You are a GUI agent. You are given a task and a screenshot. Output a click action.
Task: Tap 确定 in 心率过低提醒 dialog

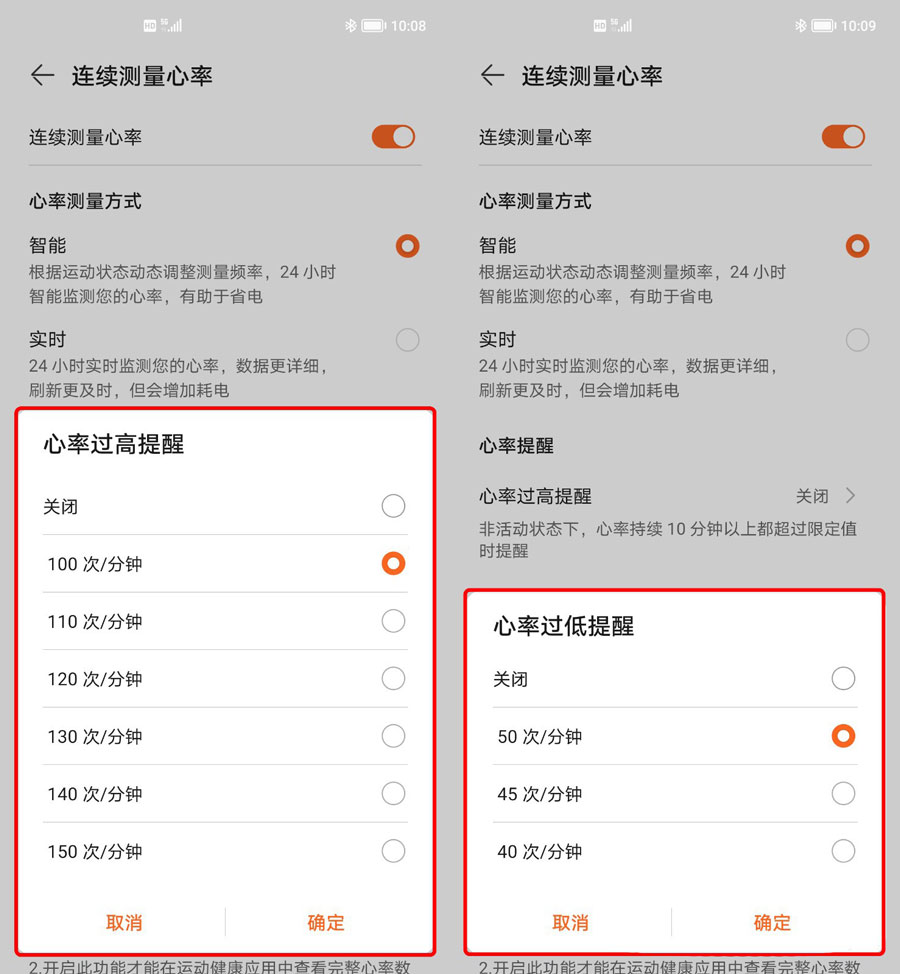point(772,922)
